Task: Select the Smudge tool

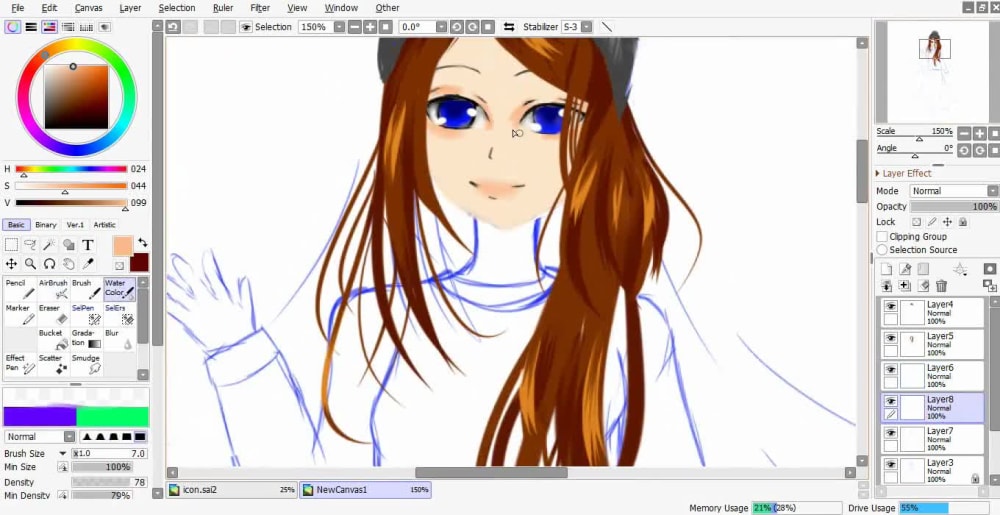Action: click(86, 364)
